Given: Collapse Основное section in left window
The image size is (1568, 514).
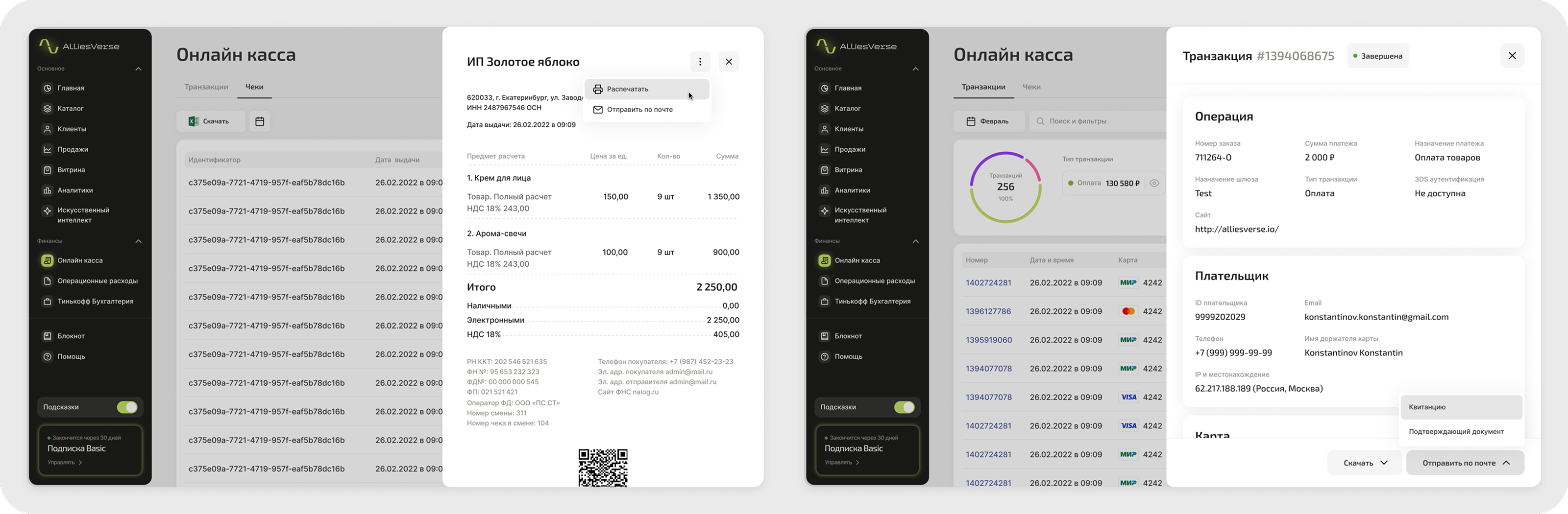Looking at the screenshot, I should point(138,69).
